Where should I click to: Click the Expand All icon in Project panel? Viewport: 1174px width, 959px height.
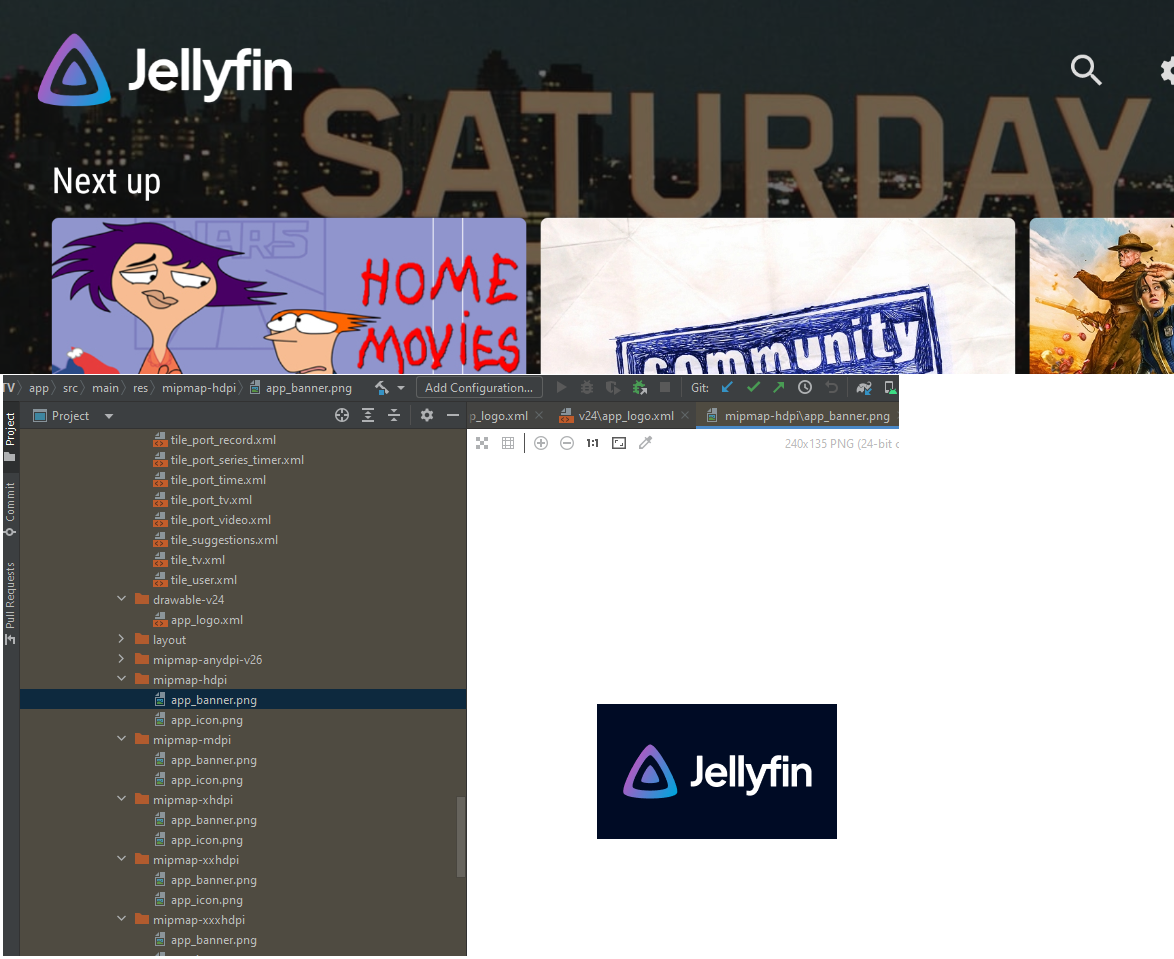point(368,415)
